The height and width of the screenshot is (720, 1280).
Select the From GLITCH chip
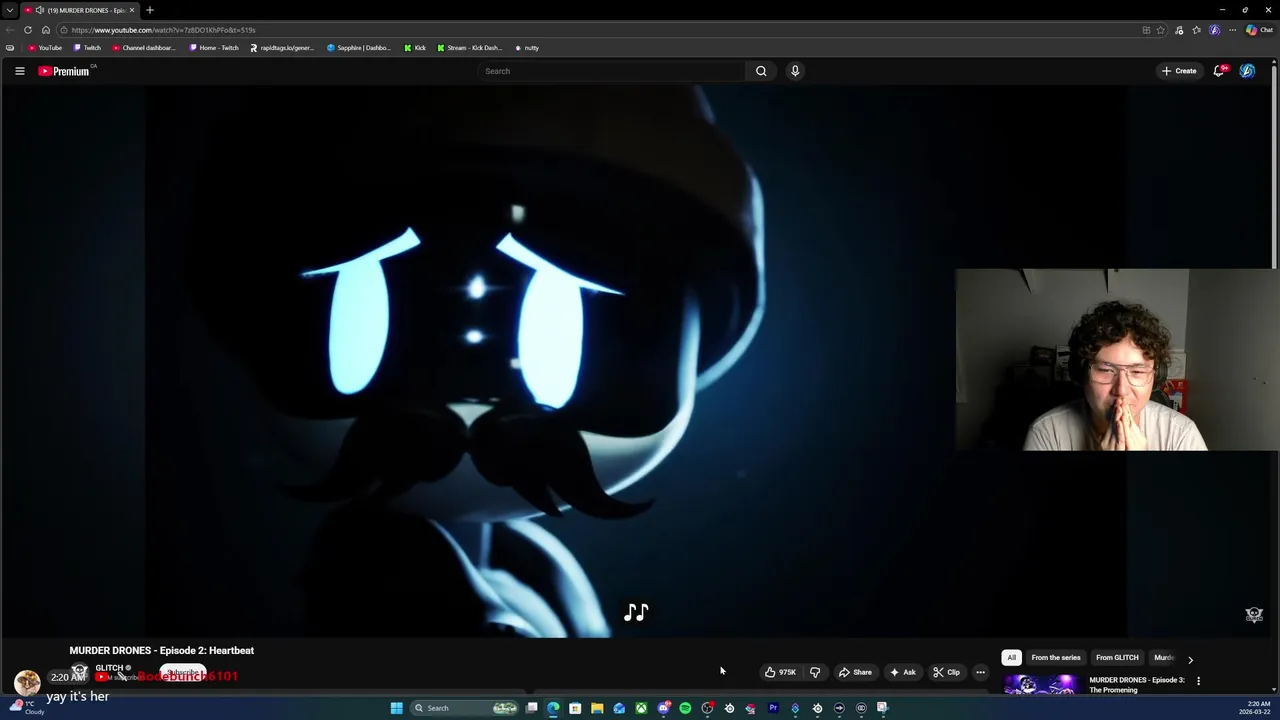(1117, 658)
